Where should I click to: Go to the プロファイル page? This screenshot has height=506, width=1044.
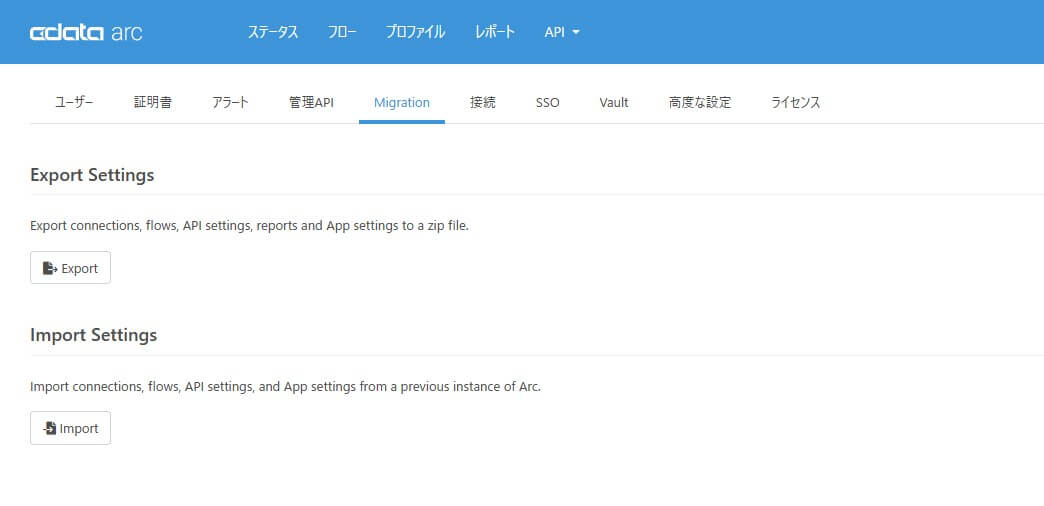coord(415,32)
